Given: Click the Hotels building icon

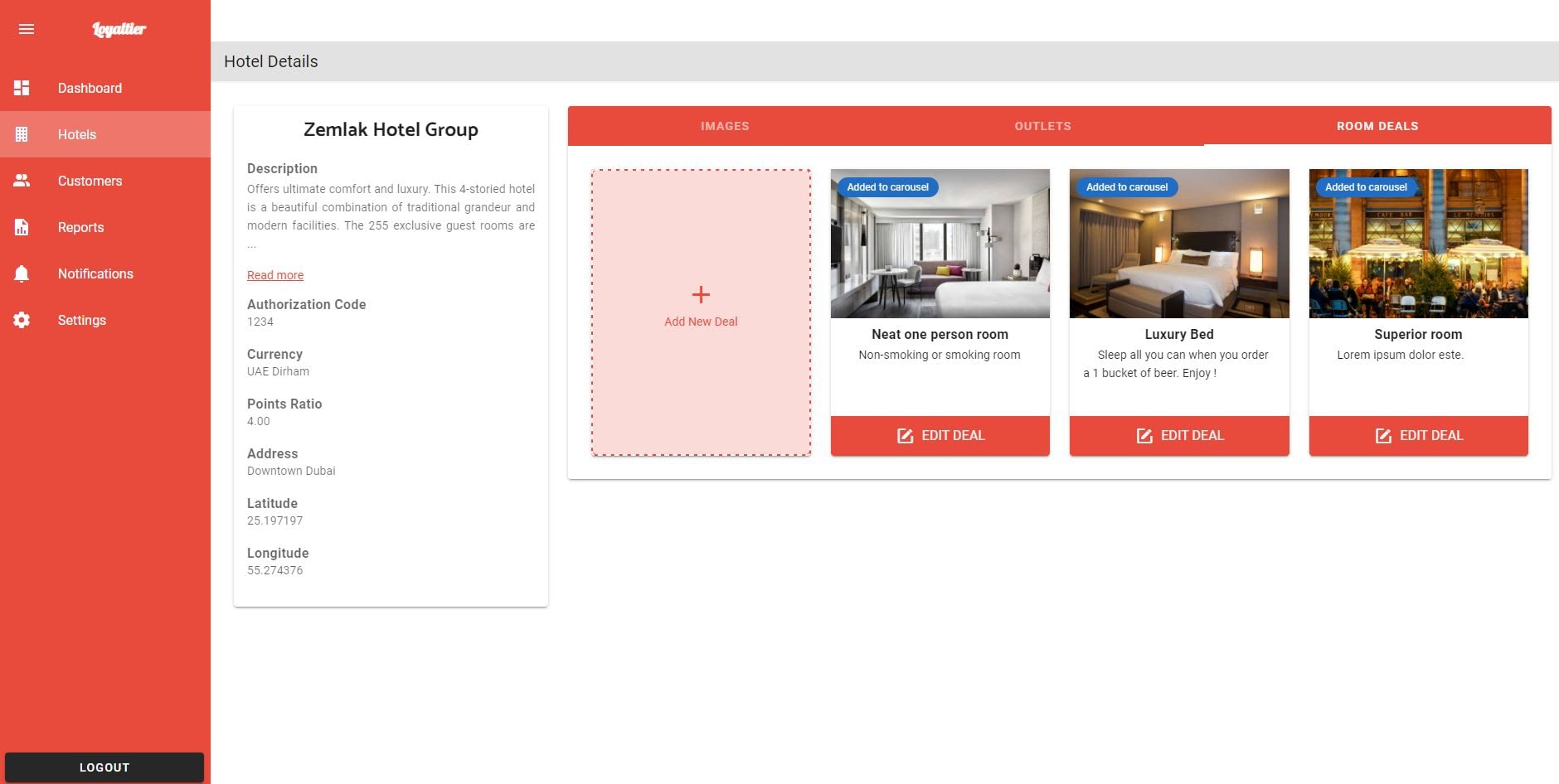Looking at the screenshot, I should pyautogui.click(x=22, y=134).
